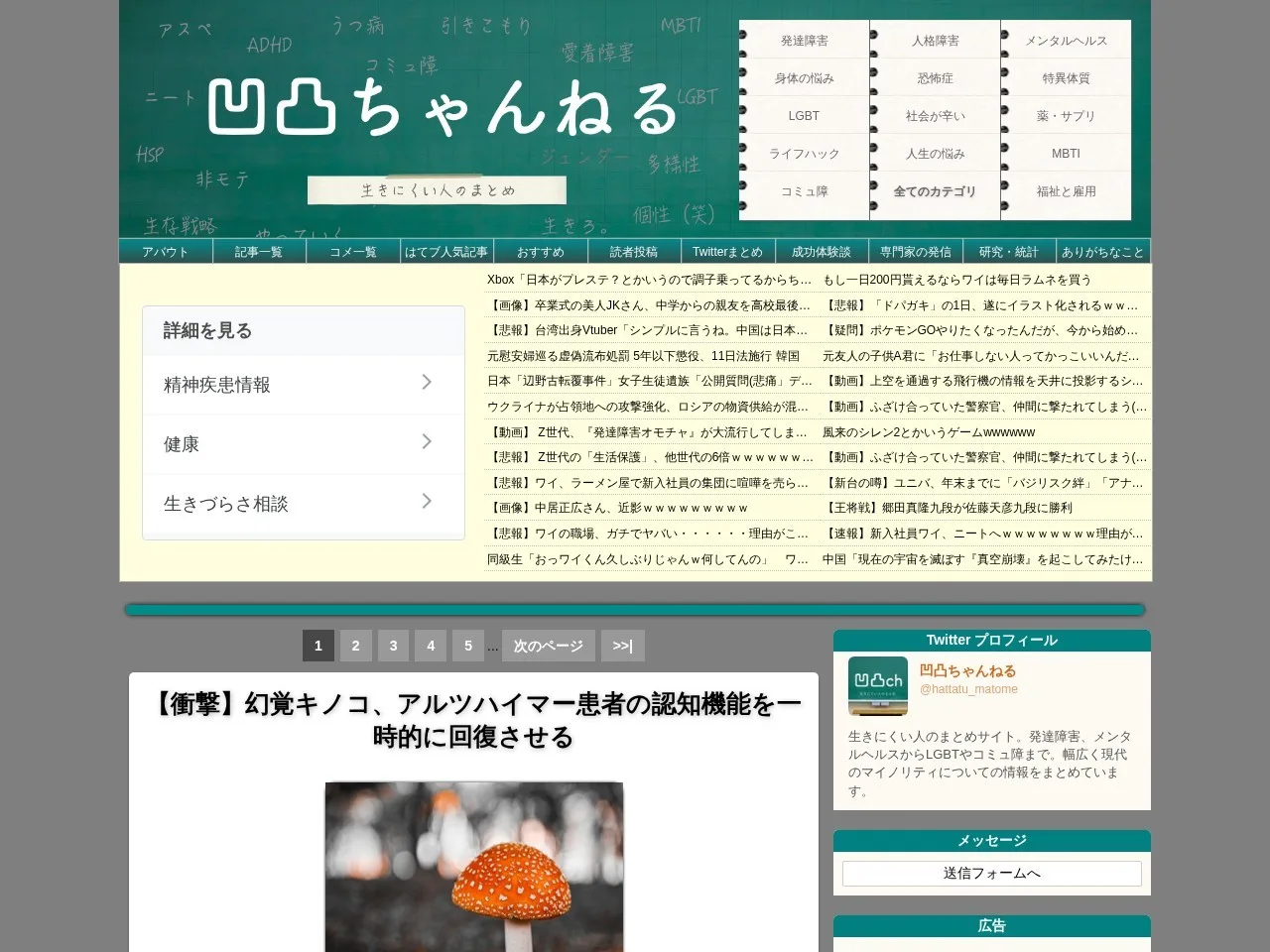Screen dimensions: 1270x952
Task: Open the 幻覚キノコ article headline
Action: tap(474, 720)
